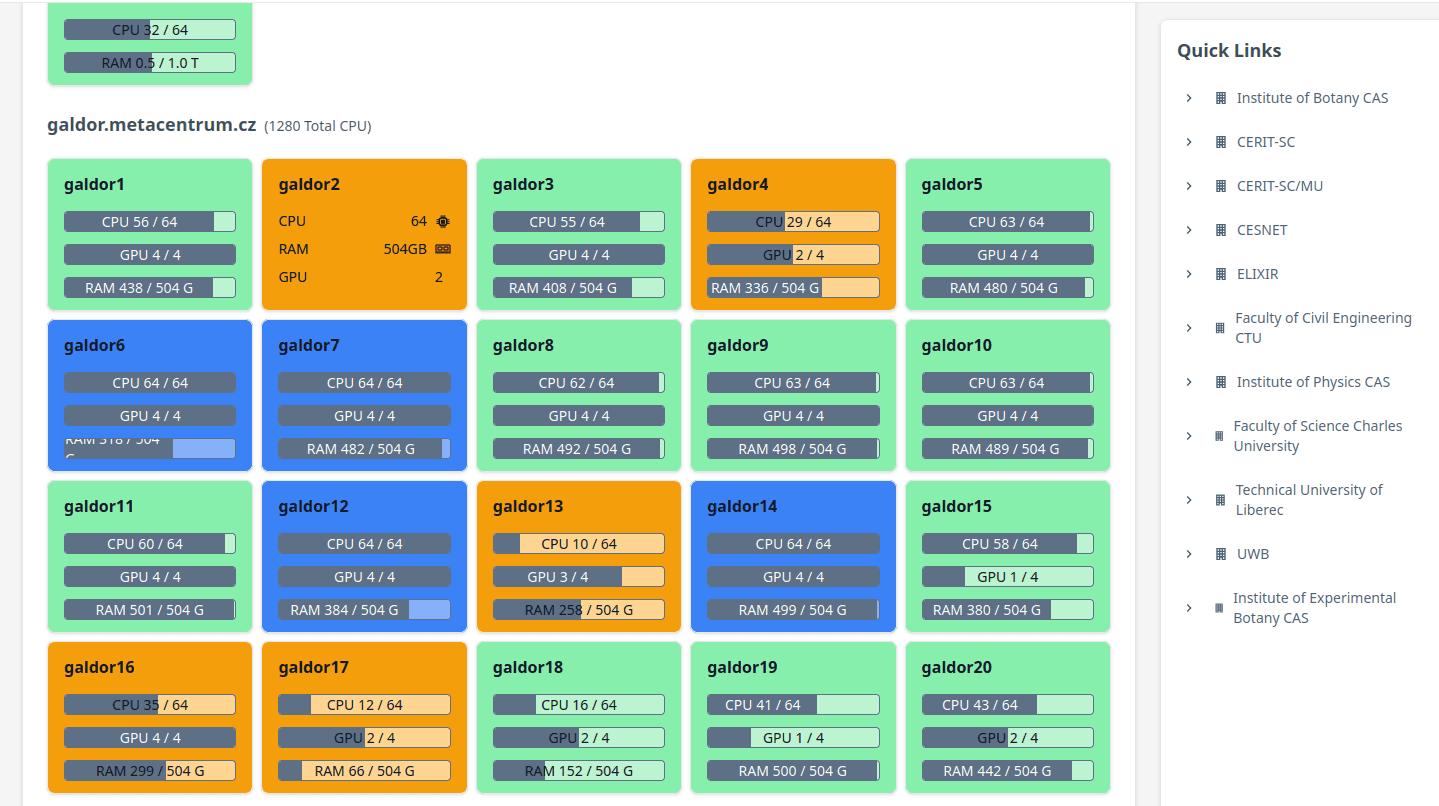Expand the CERIT-SC quick link chevron
The width and height of the screenshot is (1439, 806).
click(x=1189, y=142)
